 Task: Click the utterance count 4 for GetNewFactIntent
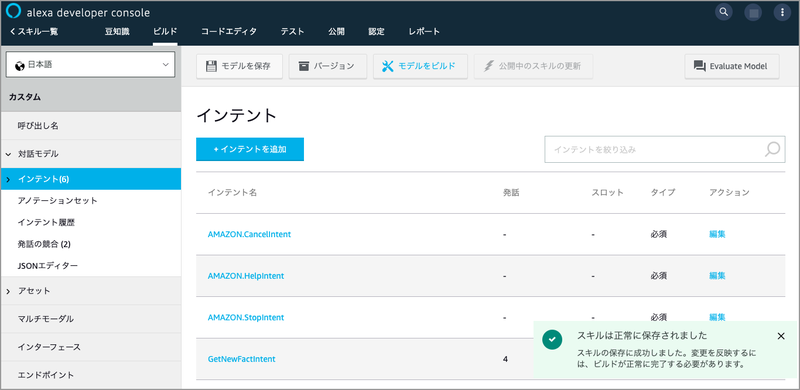[x=505, y=359]
